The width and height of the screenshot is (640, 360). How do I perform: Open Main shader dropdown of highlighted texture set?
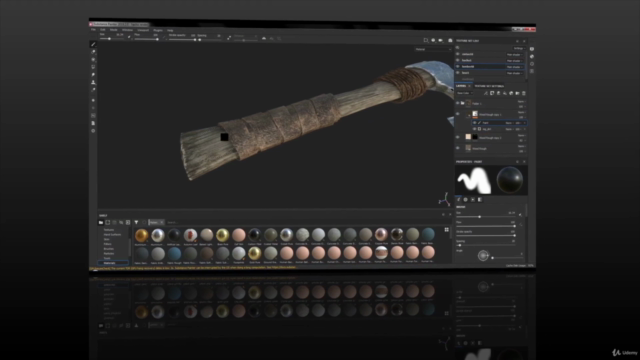pos(515,67)
